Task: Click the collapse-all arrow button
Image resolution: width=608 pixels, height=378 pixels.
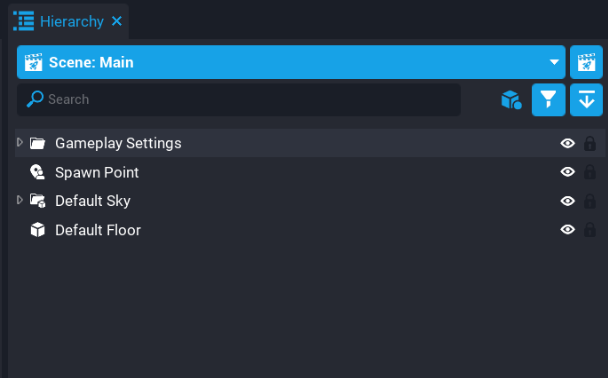Action: 586,100
